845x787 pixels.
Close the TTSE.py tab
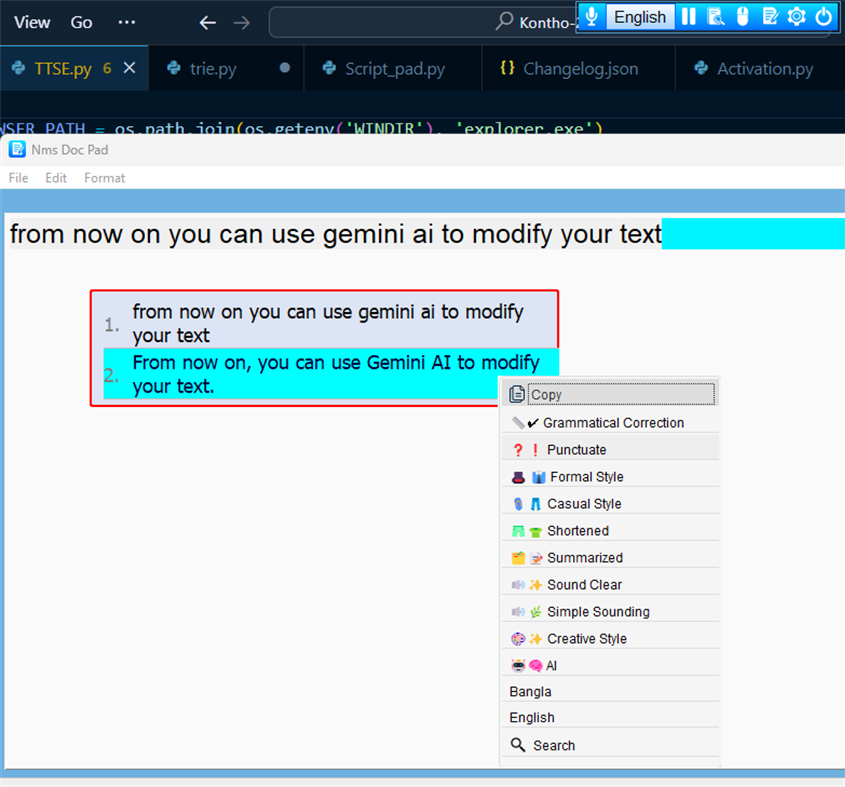click(129, 68)
